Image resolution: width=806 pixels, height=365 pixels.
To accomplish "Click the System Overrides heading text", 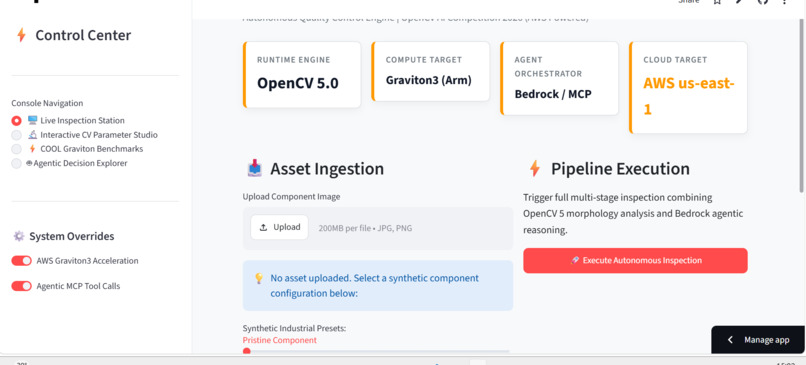I will point(71,236).
